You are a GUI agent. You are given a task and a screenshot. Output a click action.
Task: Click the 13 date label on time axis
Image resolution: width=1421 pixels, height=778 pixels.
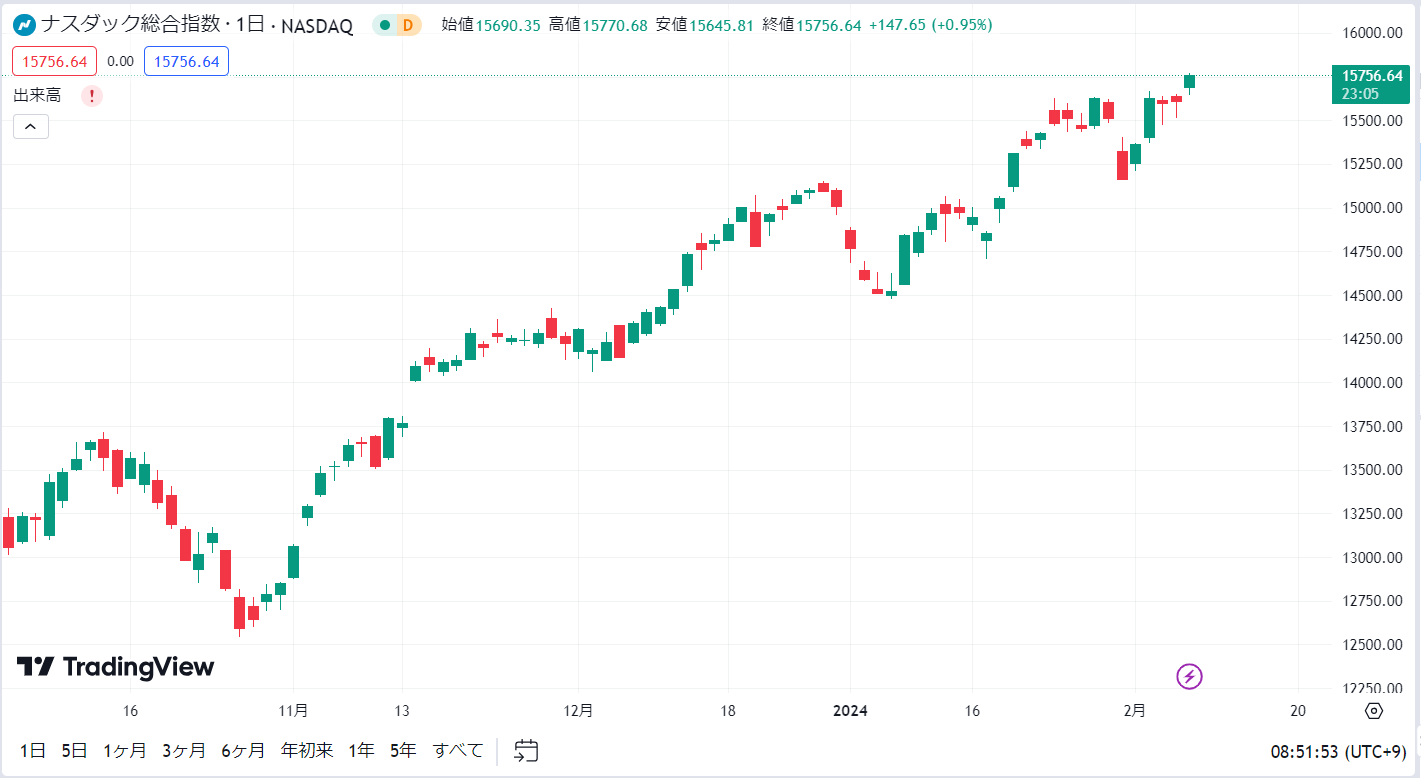(x=402, y=711)
